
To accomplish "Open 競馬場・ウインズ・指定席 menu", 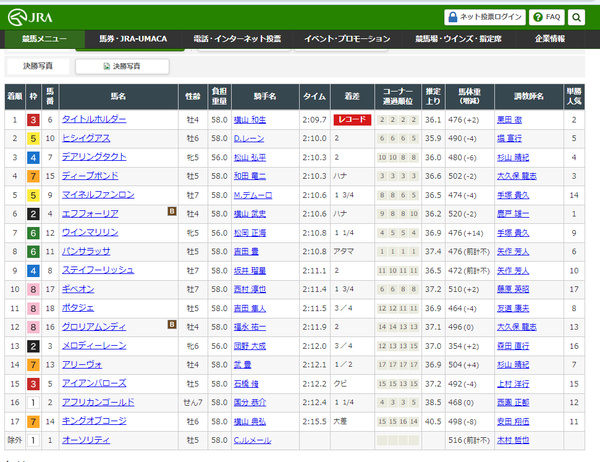I will pyautogui.click(x=458, y=39).
